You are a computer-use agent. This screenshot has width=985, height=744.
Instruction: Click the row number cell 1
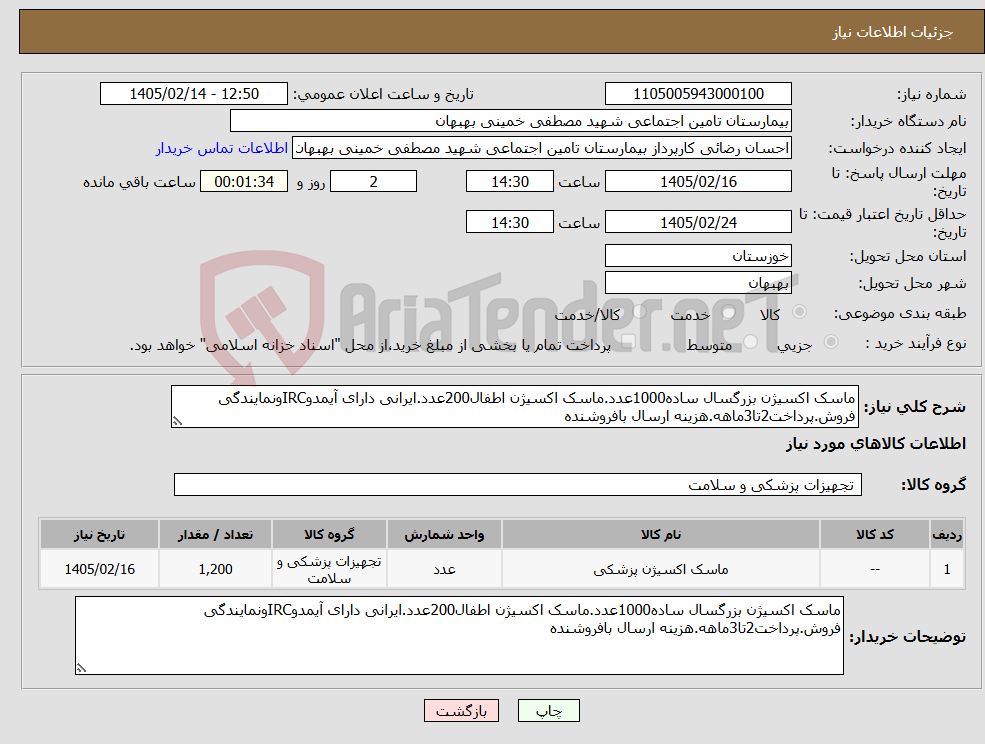pos(947,569)
